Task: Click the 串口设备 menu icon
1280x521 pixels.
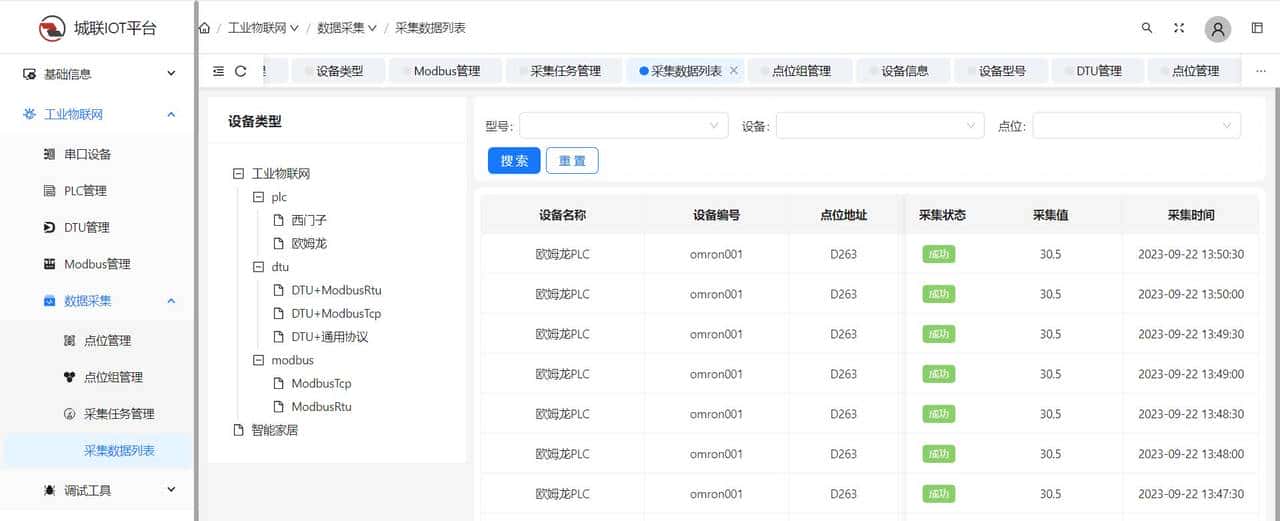Action: tap(49, 154)
